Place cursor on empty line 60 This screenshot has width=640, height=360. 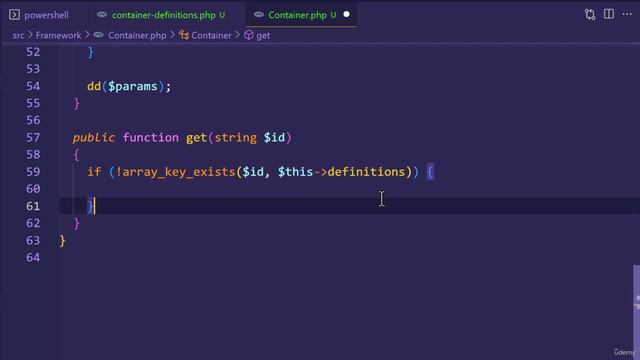tap(349, 189)
